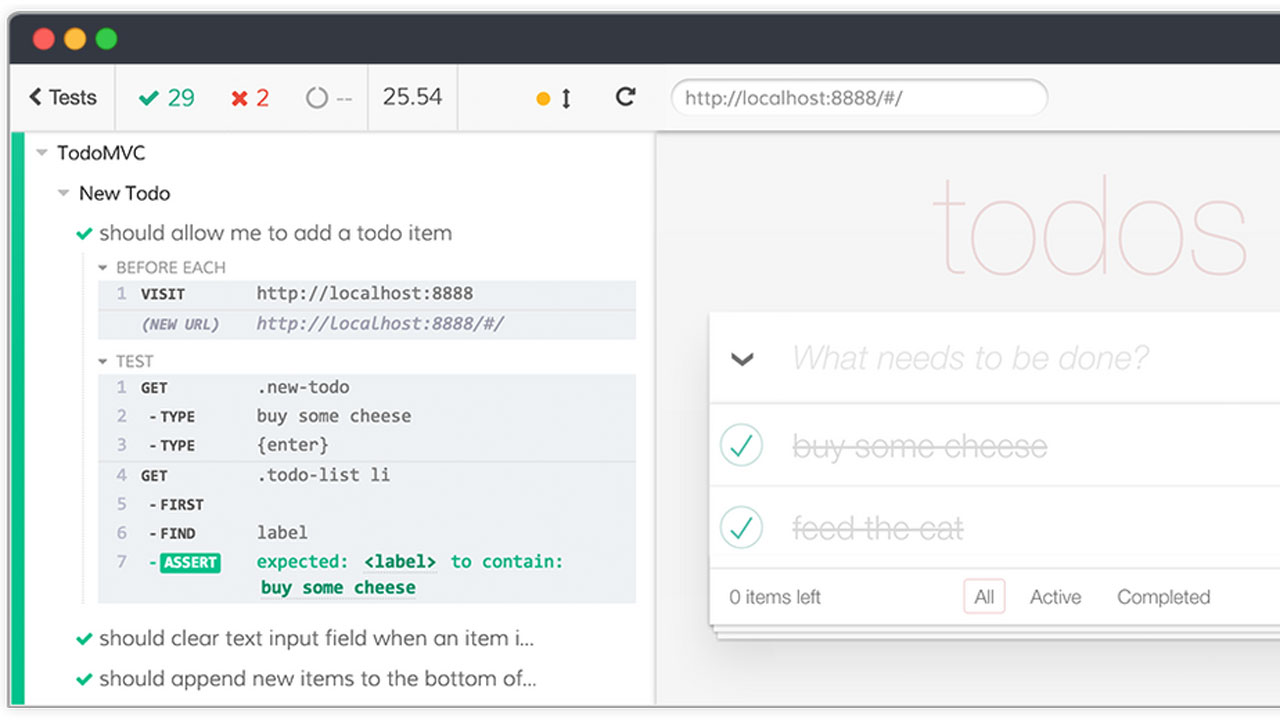This screenshot has height=720, width=1280.
Task: Click the back chevron beside Tests
Action: point(36,97)
